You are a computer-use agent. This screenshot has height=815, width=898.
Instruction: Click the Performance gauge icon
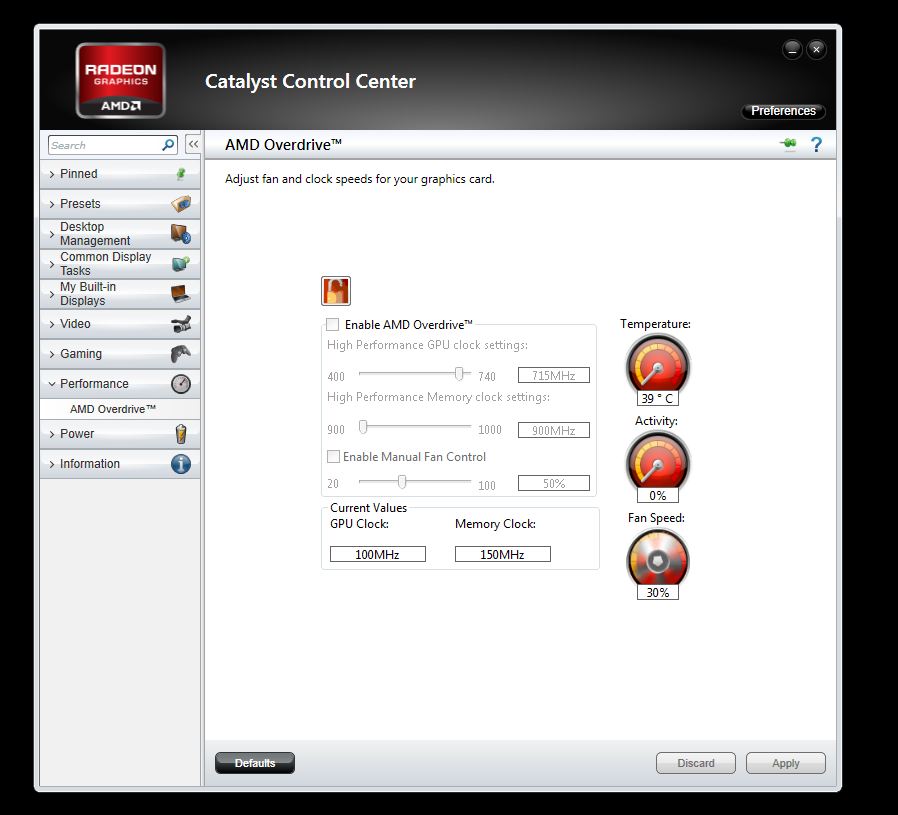tap(181, 384)
